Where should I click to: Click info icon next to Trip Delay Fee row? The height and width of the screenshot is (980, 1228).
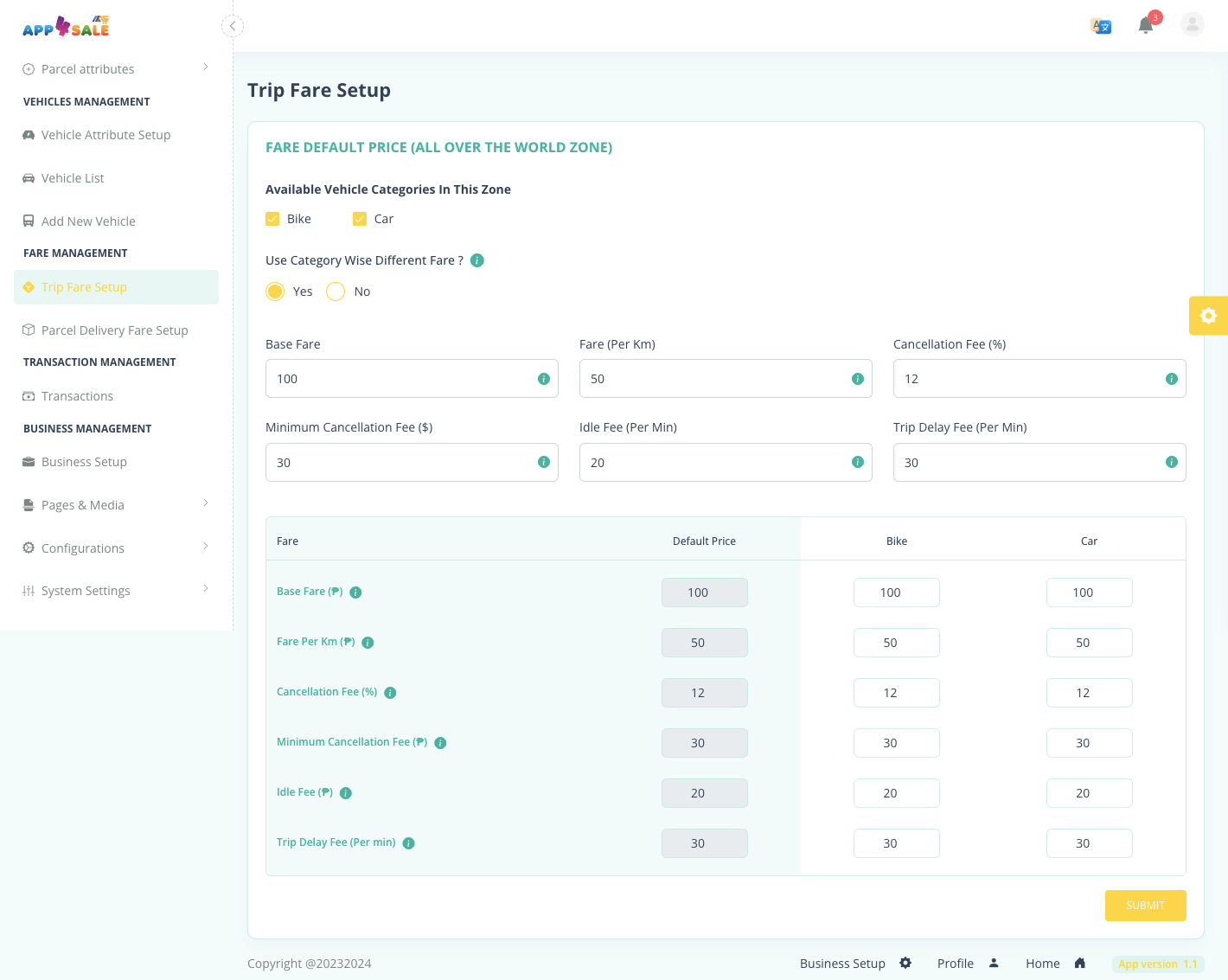409,843
